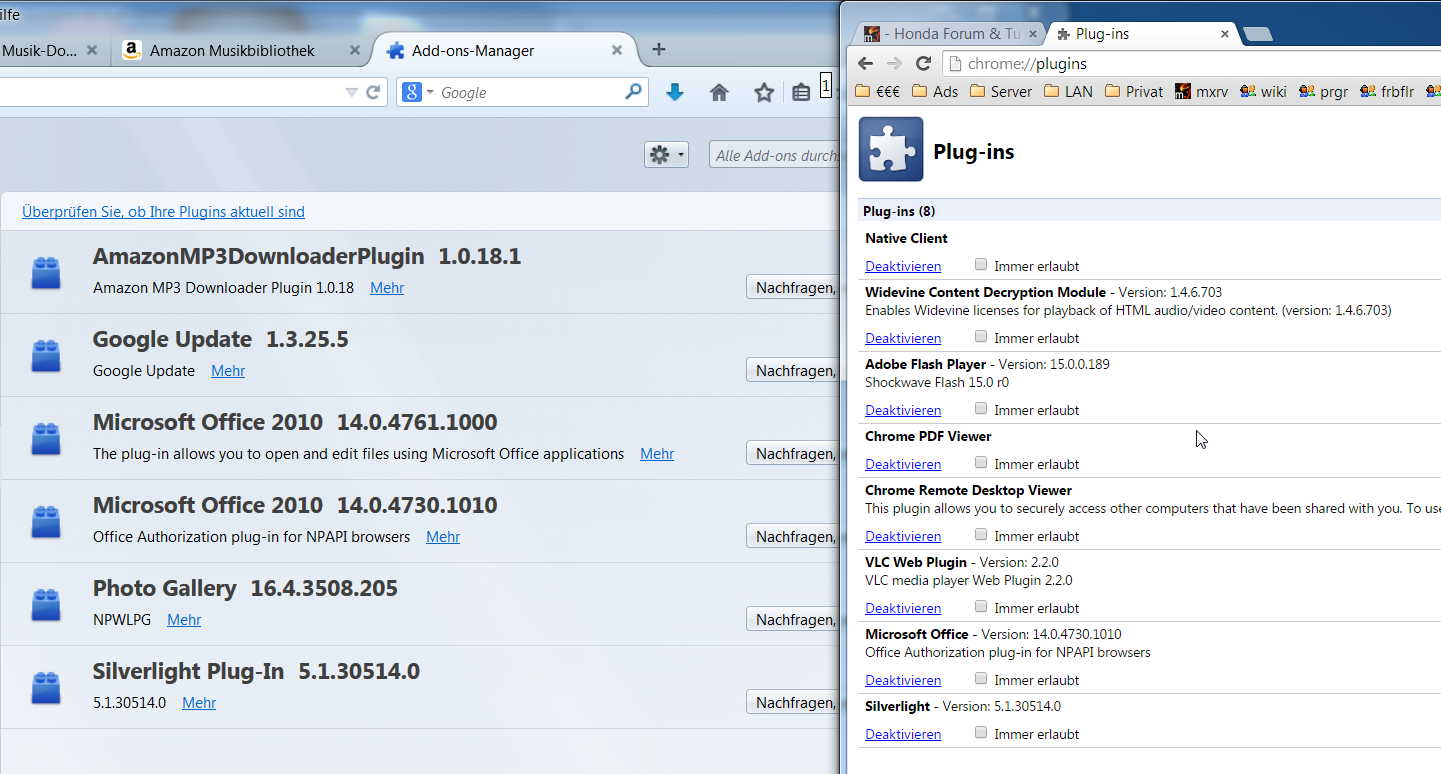Viewport: 1441px width, 774px height.
Task: Open new Firefox tab with plus button
Action: click(658, 49)
